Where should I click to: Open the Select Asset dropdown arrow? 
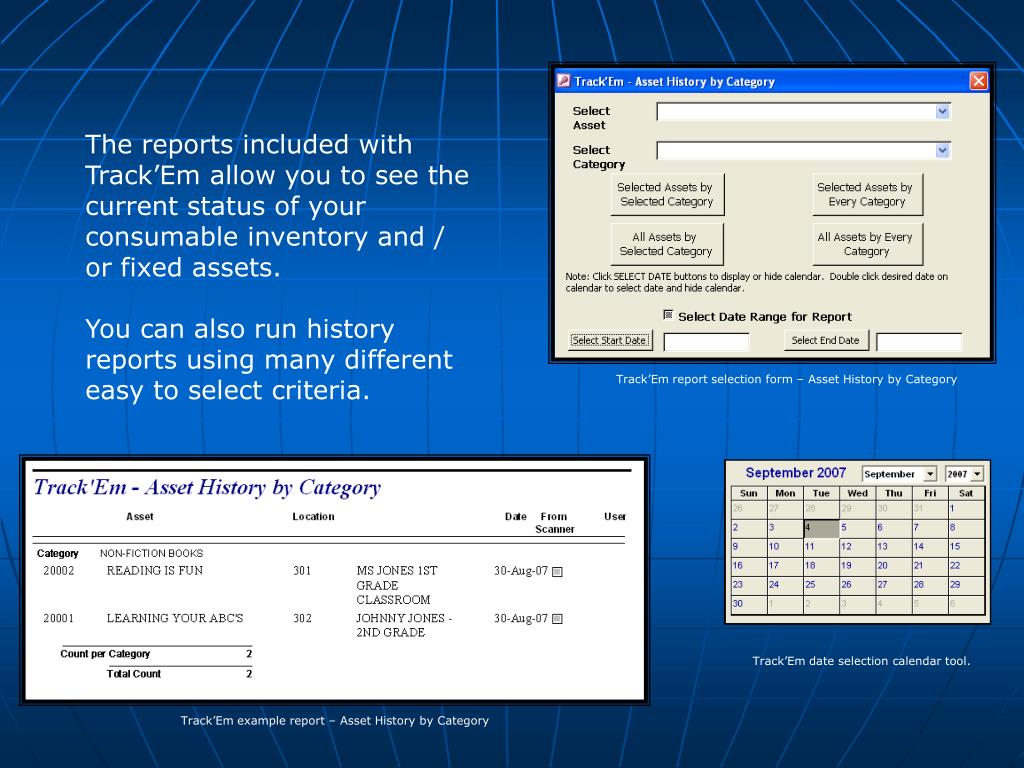coord(942,112)
